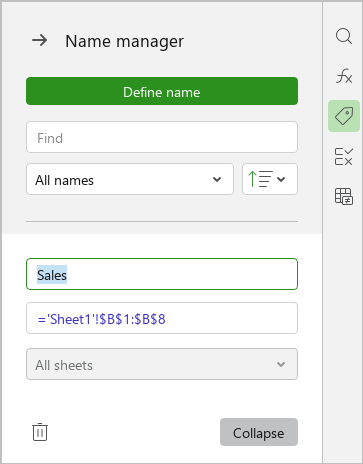Click the ='Sheet1'!$B$1:$B$8 range field
Viewport: 363px width, 464px height.
[162, 318]
